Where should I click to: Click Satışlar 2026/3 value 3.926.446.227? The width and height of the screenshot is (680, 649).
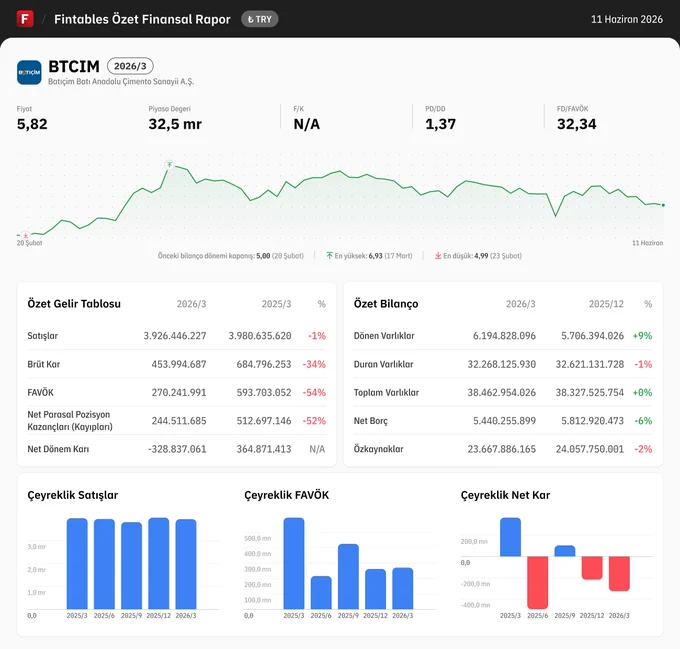tap(175, 336)
